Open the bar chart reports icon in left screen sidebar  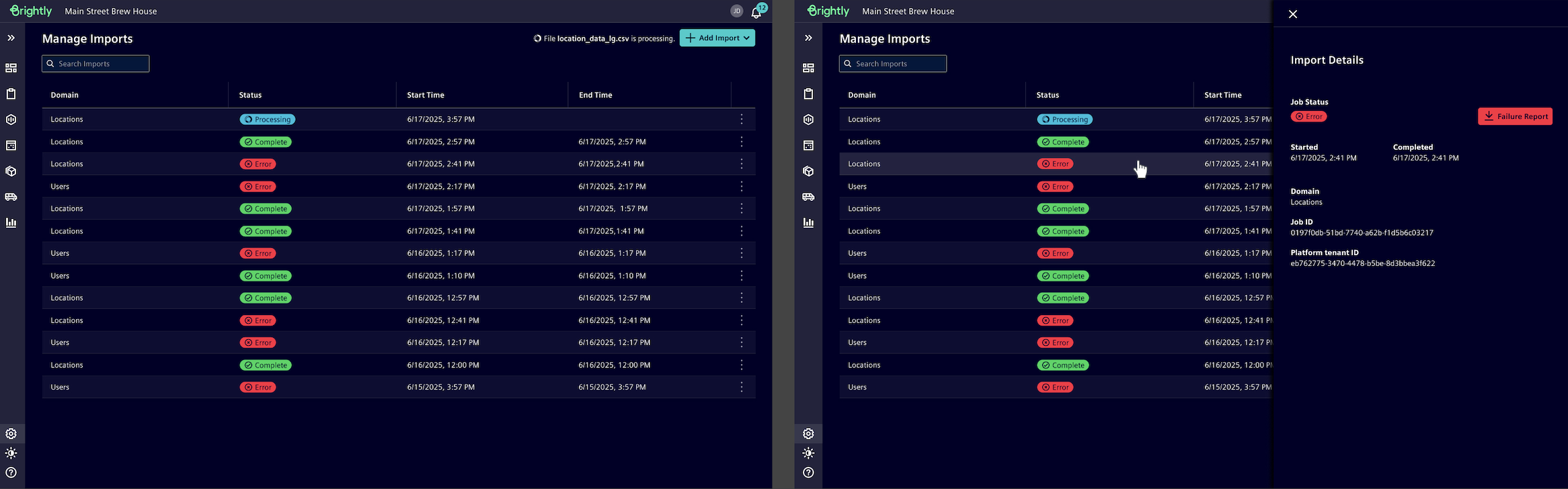[11, 222]
